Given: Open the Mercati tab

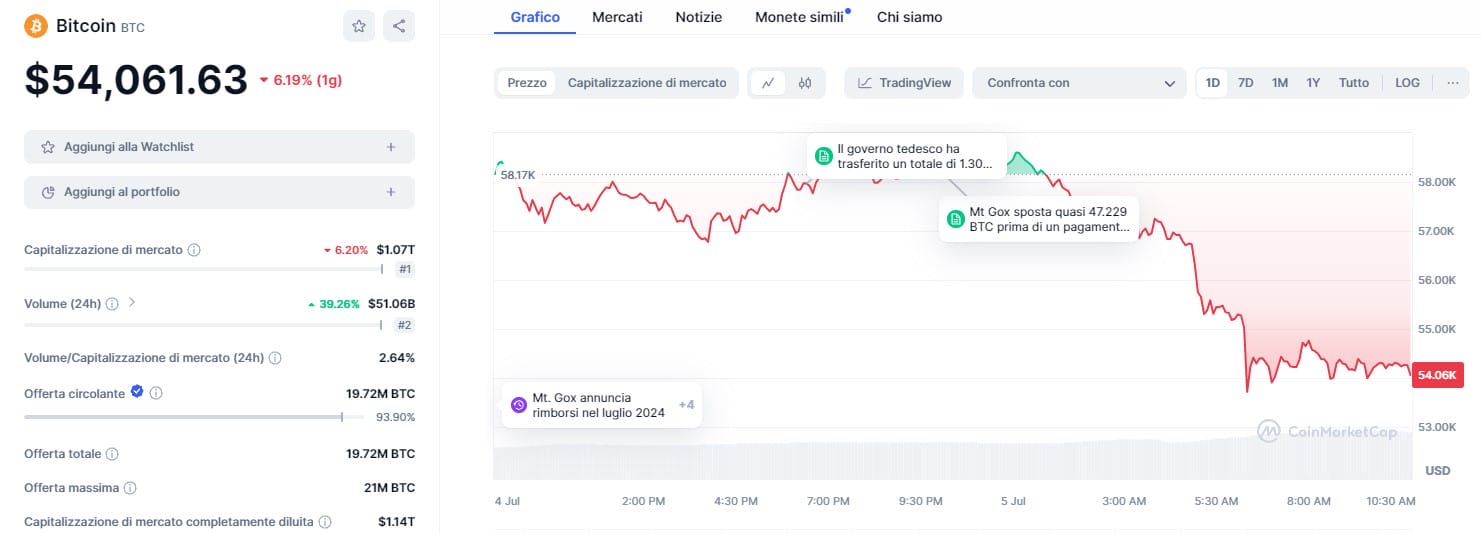Looking at the screenshot, I should 617,17.
